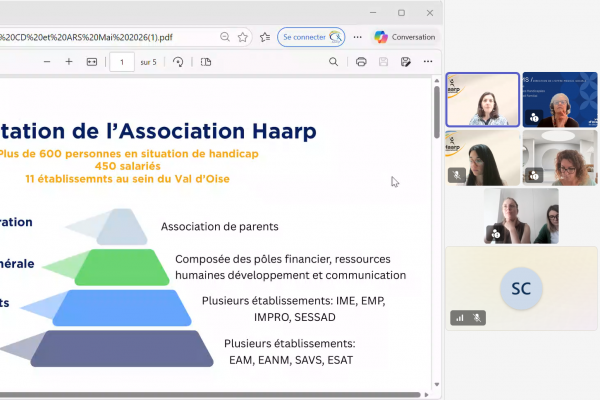Click the zoom out magnifier in address bar
The height and width of the screenshot is (400, 600).
[x=225, y=37]
